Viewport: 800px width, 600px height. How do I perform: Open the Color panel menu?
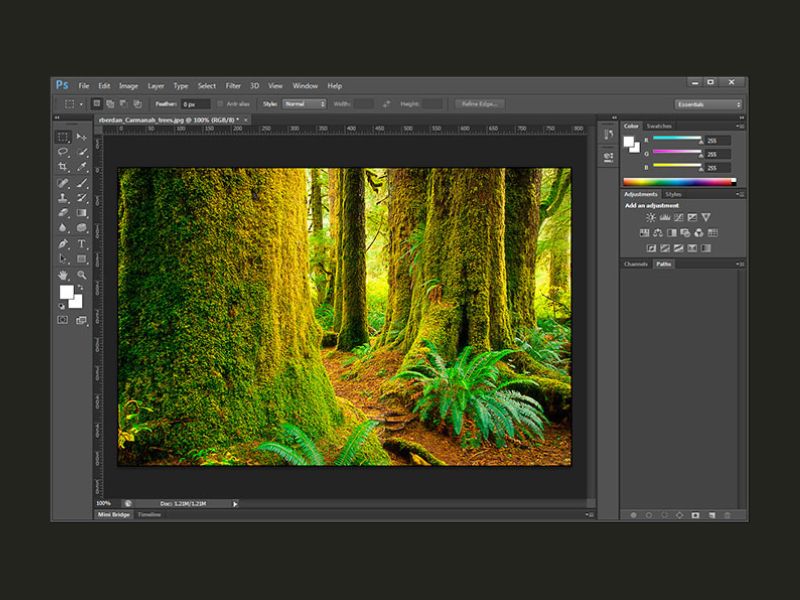[742, 126]
